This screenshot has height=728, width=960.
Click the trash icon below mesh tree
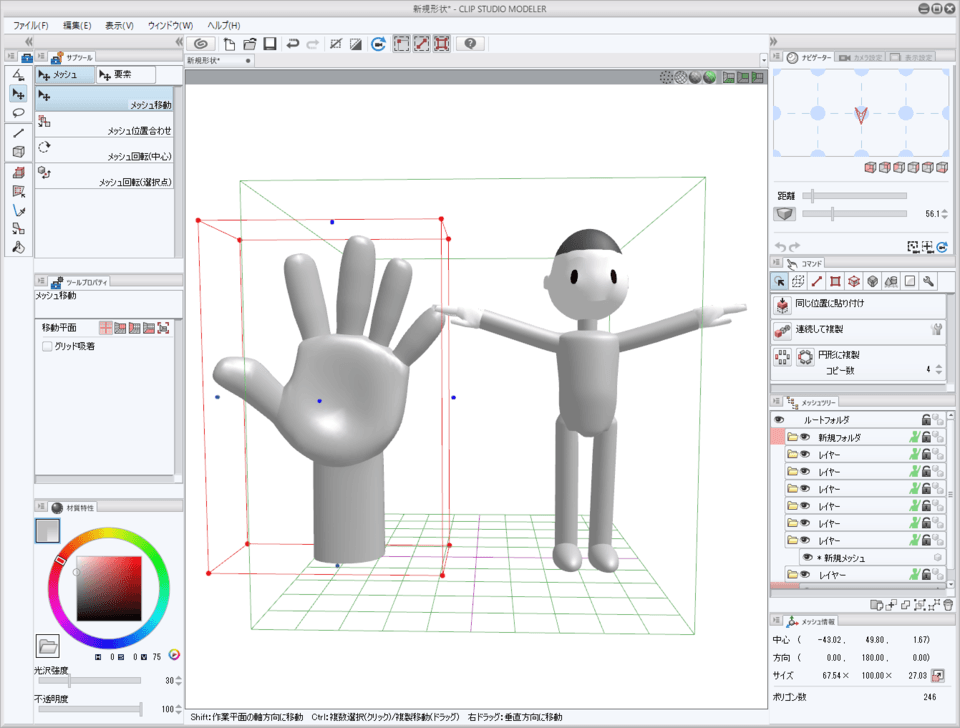(948, 605)
